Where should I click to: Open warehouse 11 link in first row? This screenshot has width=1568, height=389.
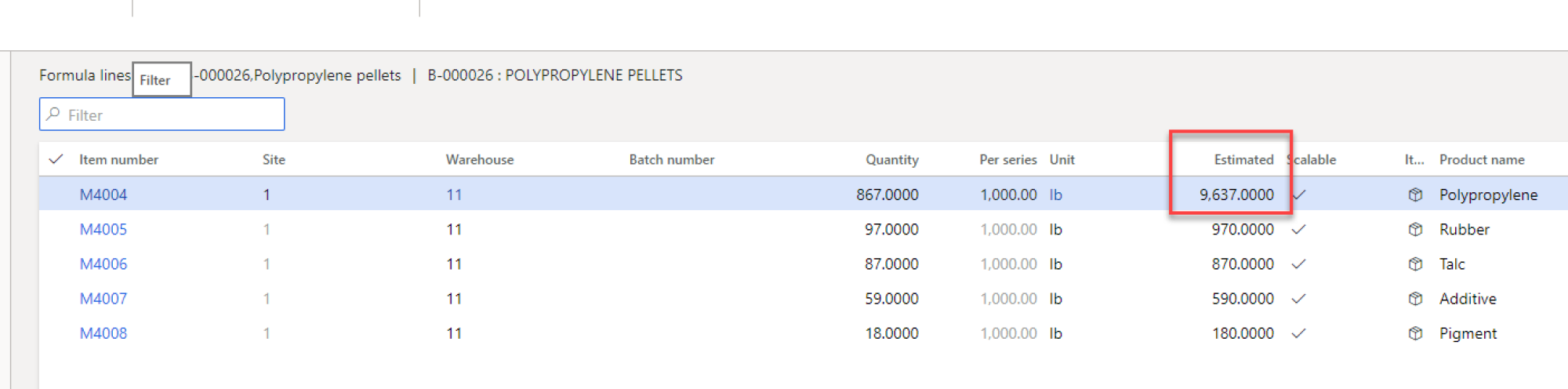point(454,194)
